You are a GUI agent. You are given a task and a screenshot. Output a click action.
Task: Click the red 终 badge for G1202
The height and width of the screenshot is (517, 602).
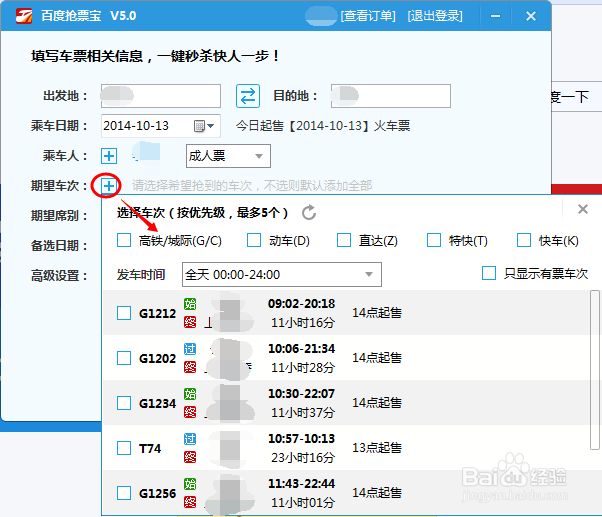click(x=190, y=367)
